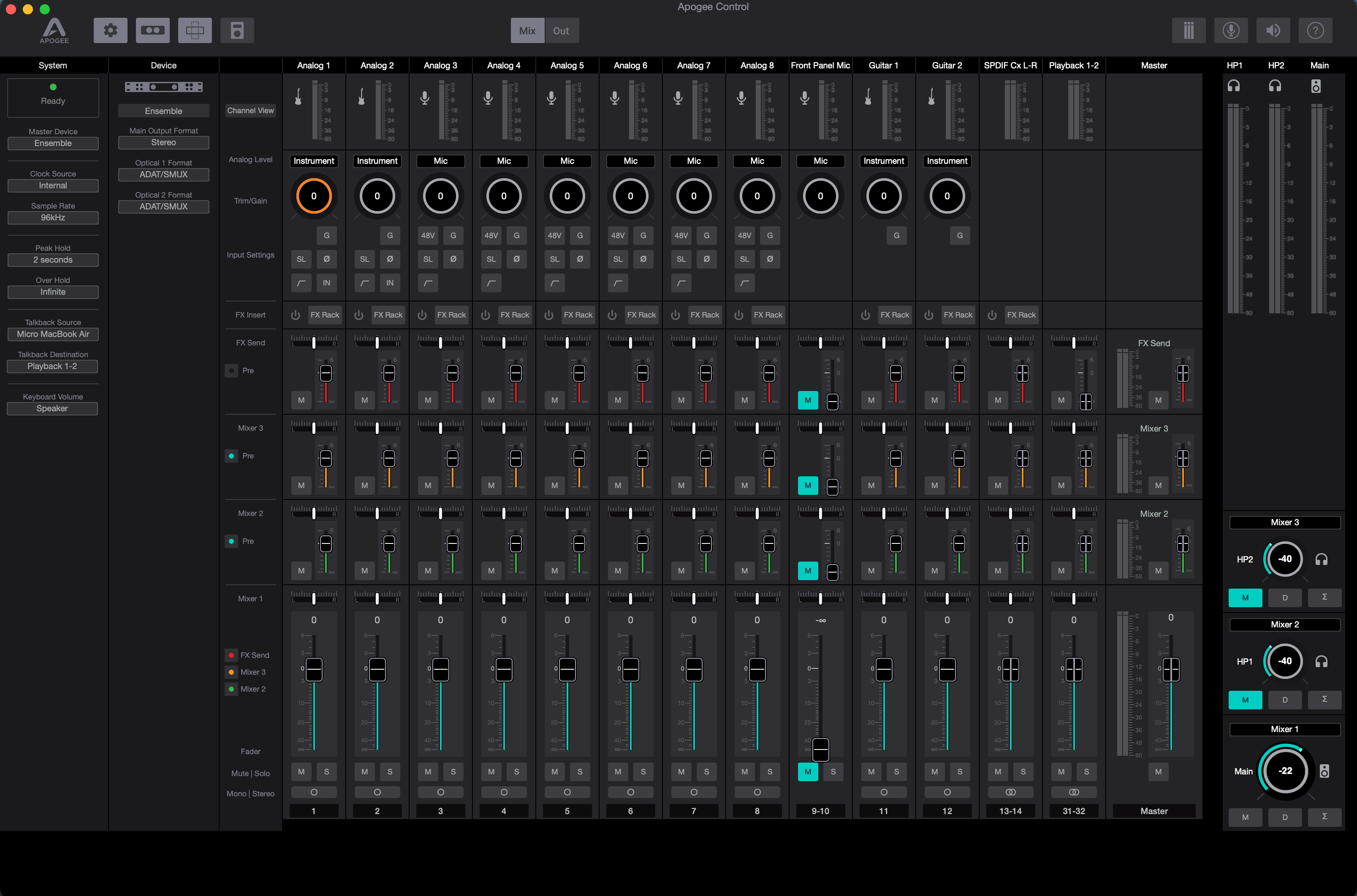Viewport: 1357px width, 896px height.
Task: Open Analog 1 Instrument level dropdown
Action: click(x=314, y=161)
